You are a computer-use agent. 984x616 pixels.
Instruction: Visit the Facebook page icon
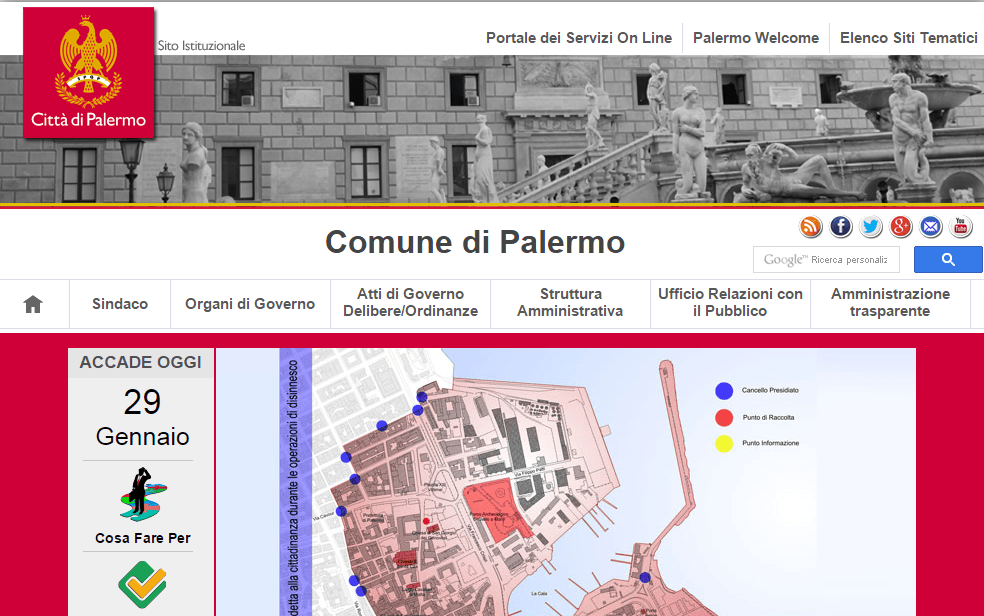pos(841,227)
